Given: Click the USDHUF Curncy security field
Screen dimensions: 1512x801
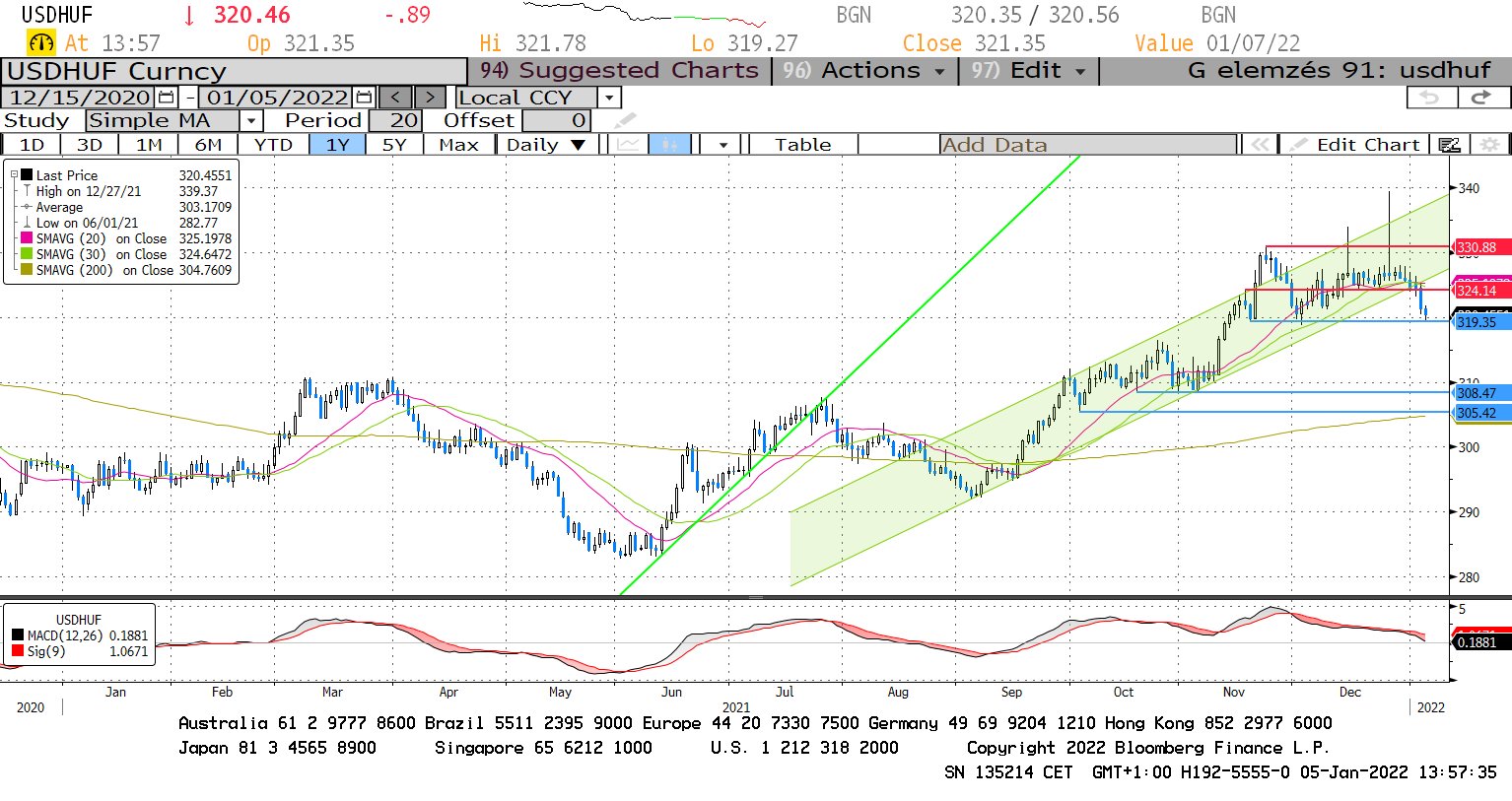Looking at the screenshot, I should [x=234, y=71].
